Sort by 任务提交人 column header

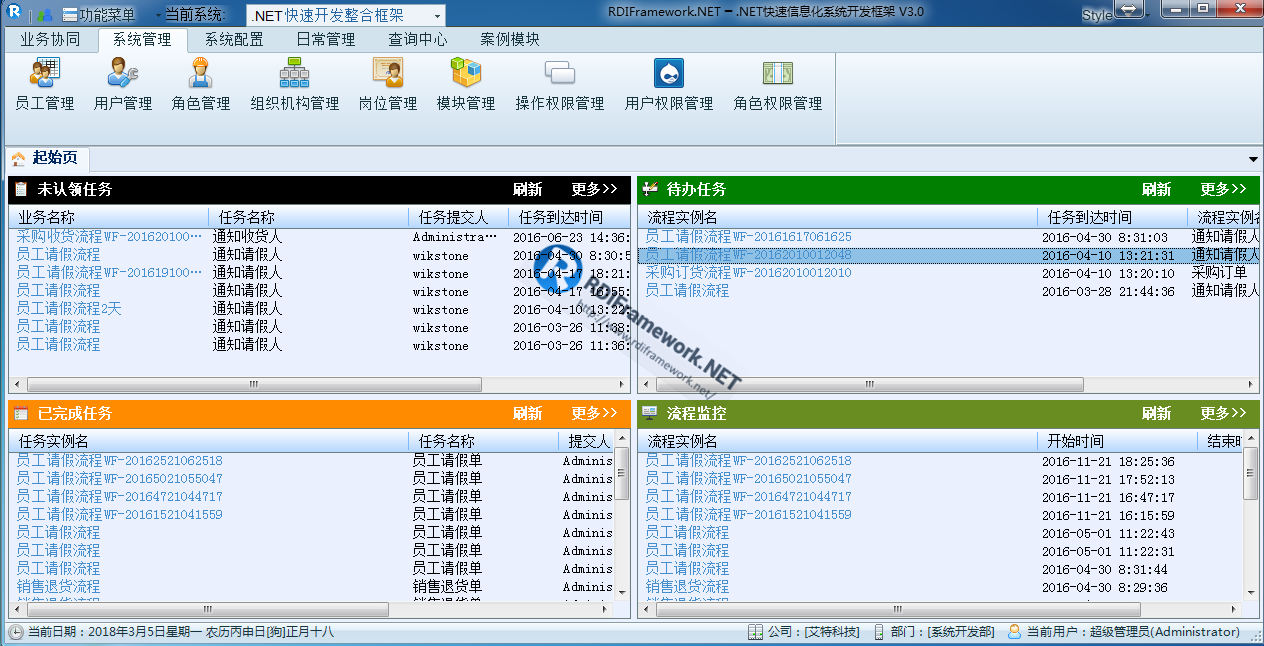(x=458, y=217)
